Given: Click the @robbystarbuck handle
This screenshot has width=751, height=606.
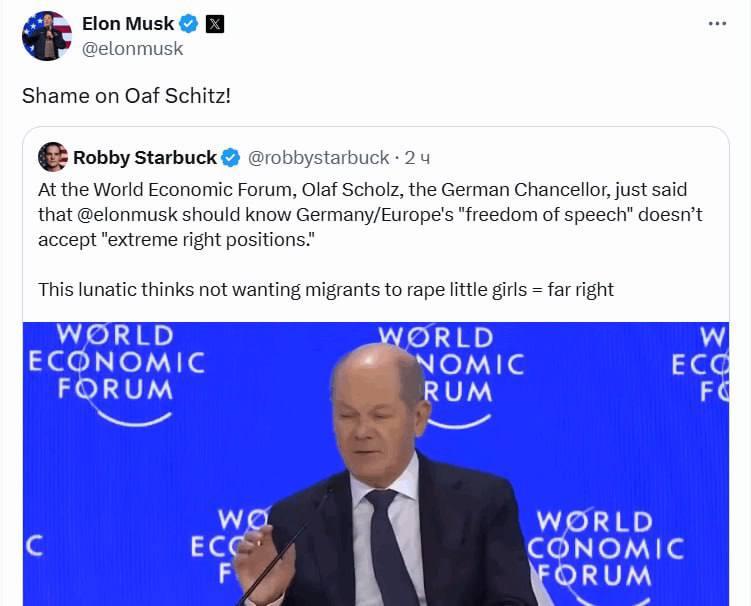Looking at the screenshot, I should tap(318, 158).
